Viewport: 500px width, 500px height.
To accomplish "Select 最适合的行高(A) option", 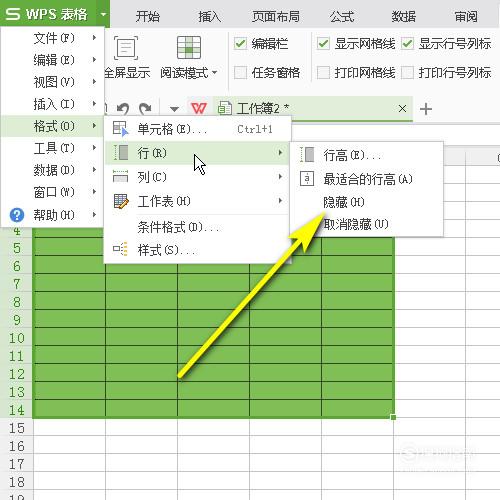I will coord(367,179).
